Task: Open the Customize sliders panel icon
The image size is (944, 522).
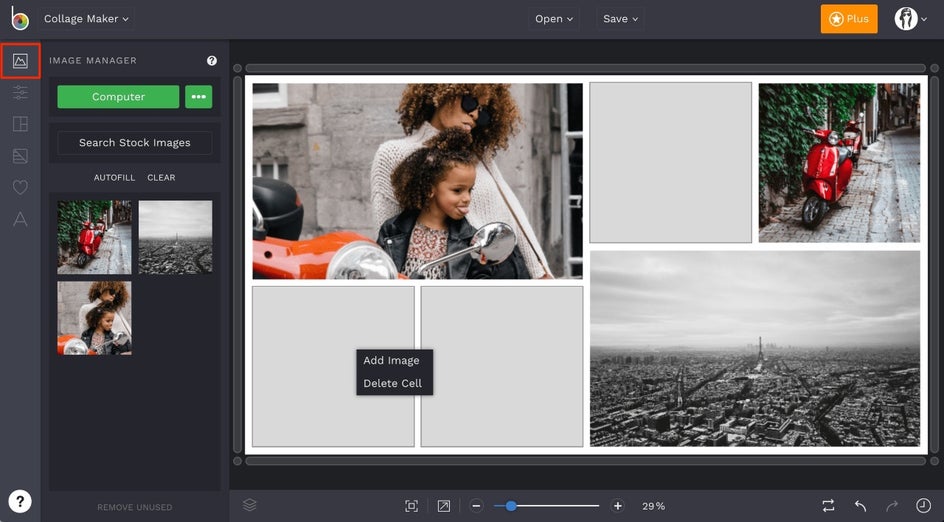Action: pos(20,93)
